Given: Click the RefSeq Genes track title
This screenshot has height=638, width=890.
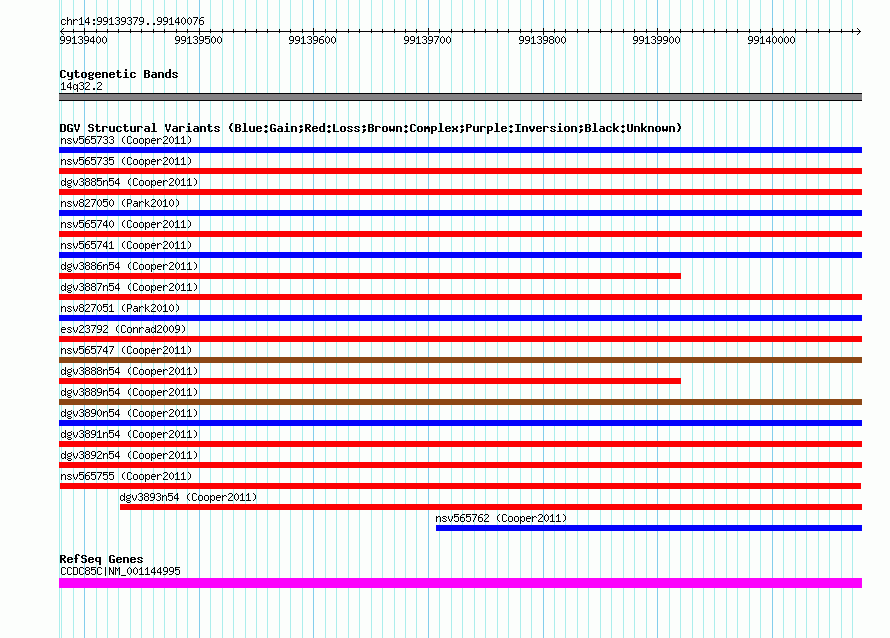Looking at the screenshot, I should pyautogui.click(x=101, y=559).
